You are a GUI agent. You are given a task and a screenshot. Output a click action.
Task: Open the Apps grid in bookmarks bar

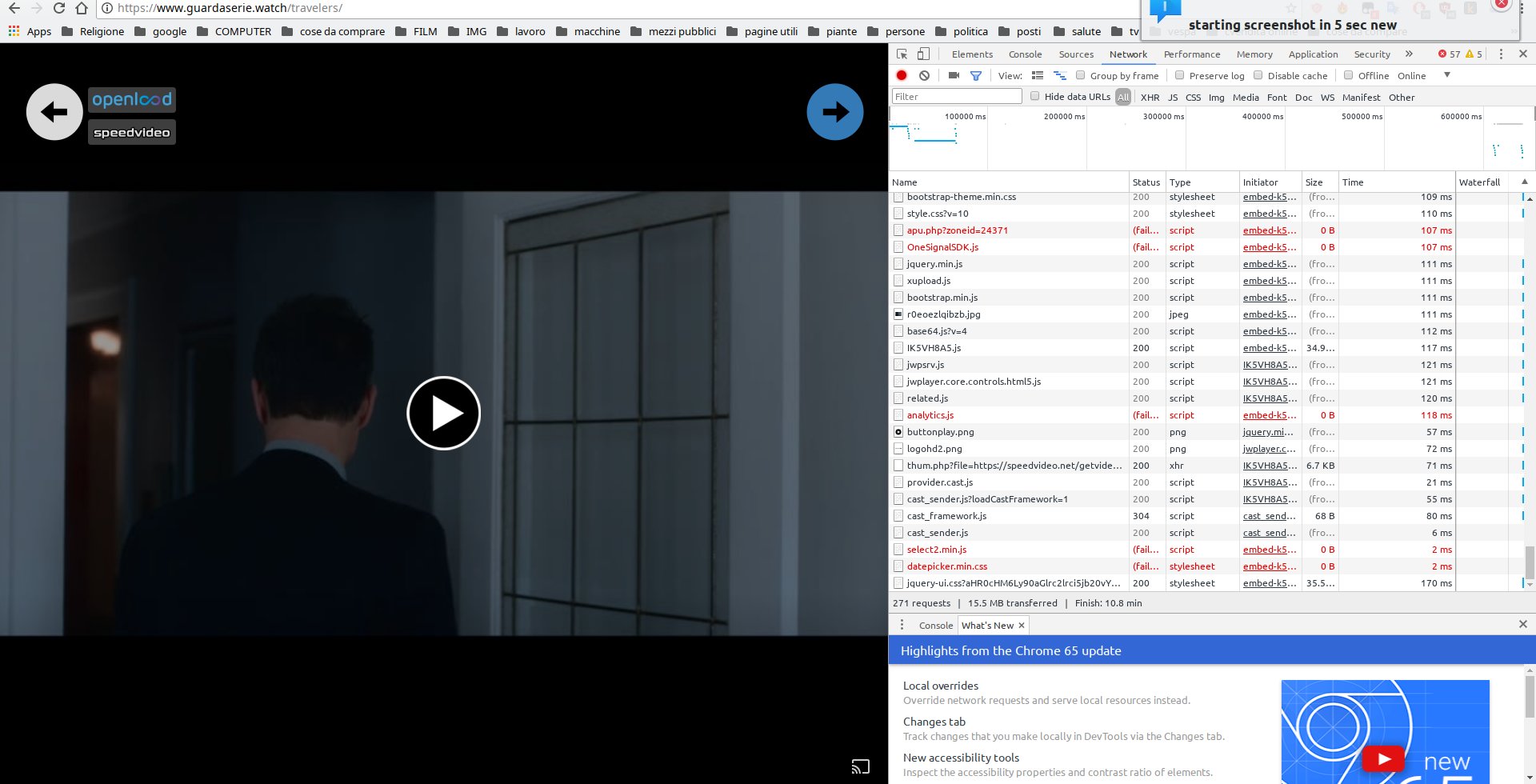point(30,31)
